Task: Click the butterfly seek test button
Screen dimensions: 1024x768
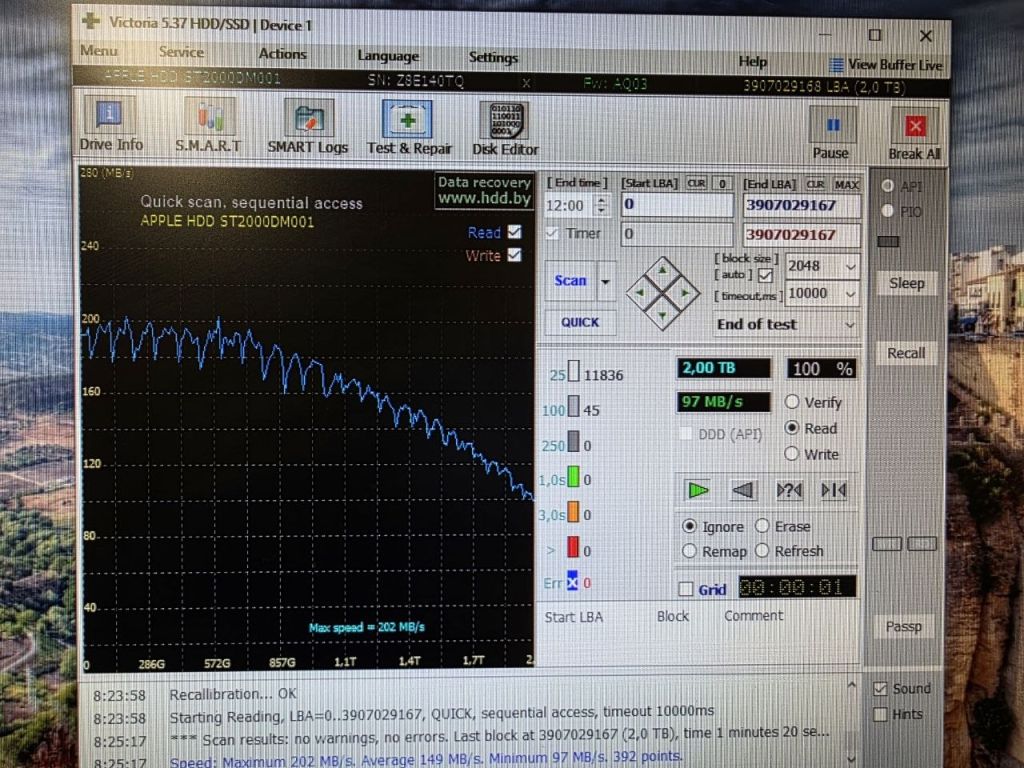Action: coord(834,490)
